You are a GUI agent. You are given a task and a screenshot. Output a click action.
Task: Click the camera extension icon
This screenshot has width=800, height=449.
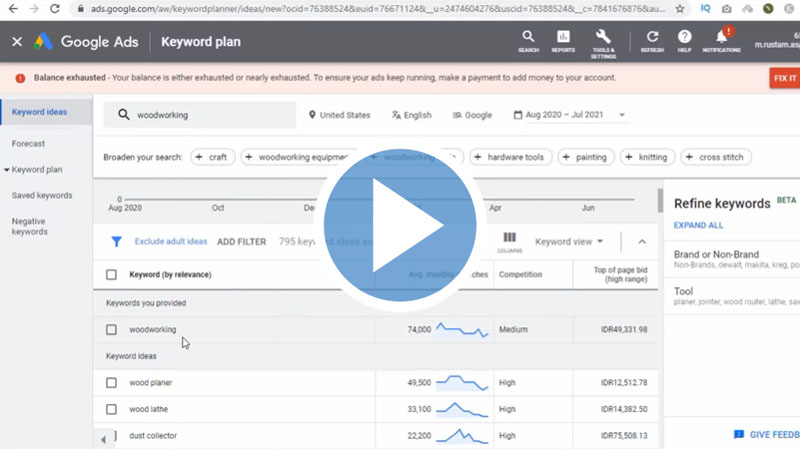click(x=727, y=9)
